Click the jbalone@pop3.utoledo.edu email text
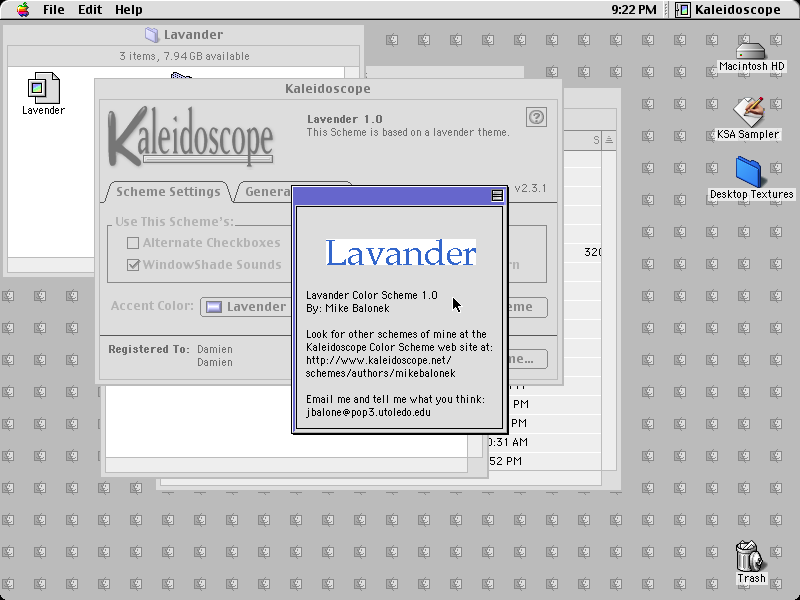Viewport: 800px width, 600px height. pos(368,412)
